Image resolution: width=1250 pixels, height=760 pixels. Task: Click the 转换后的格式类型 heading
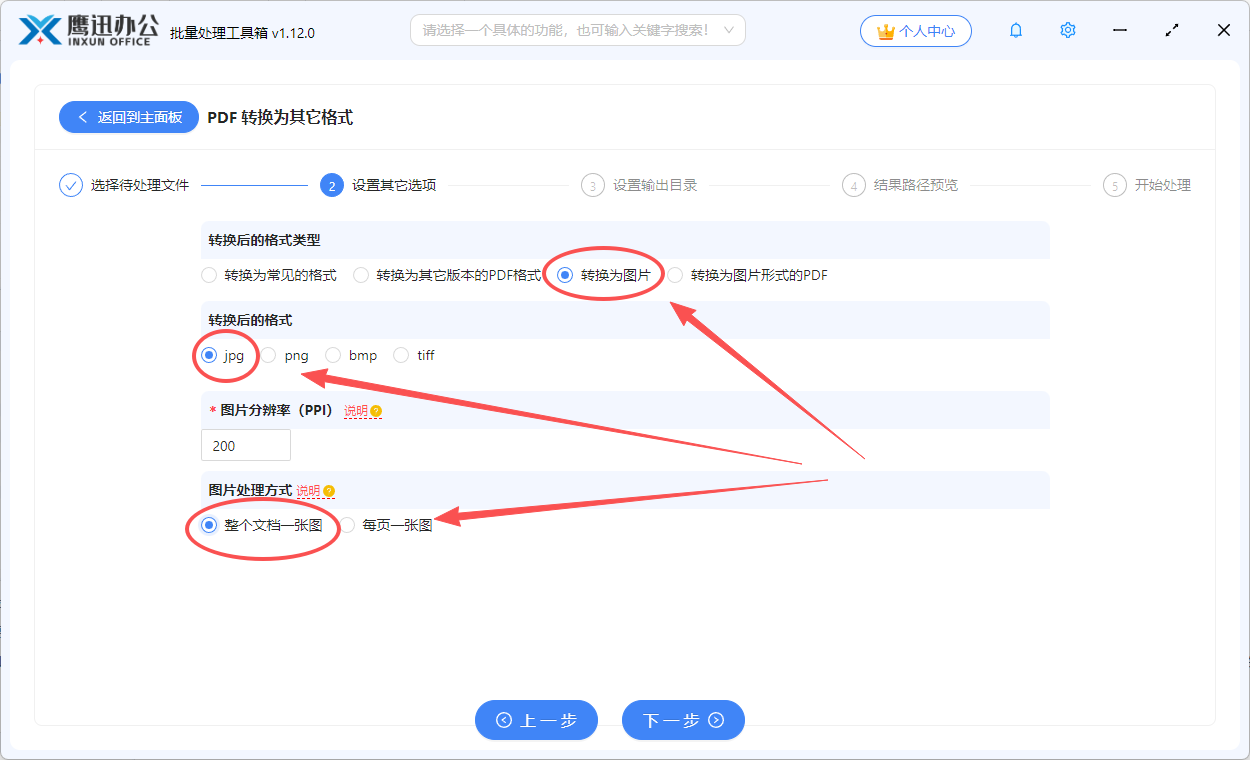tap(265, 240)
